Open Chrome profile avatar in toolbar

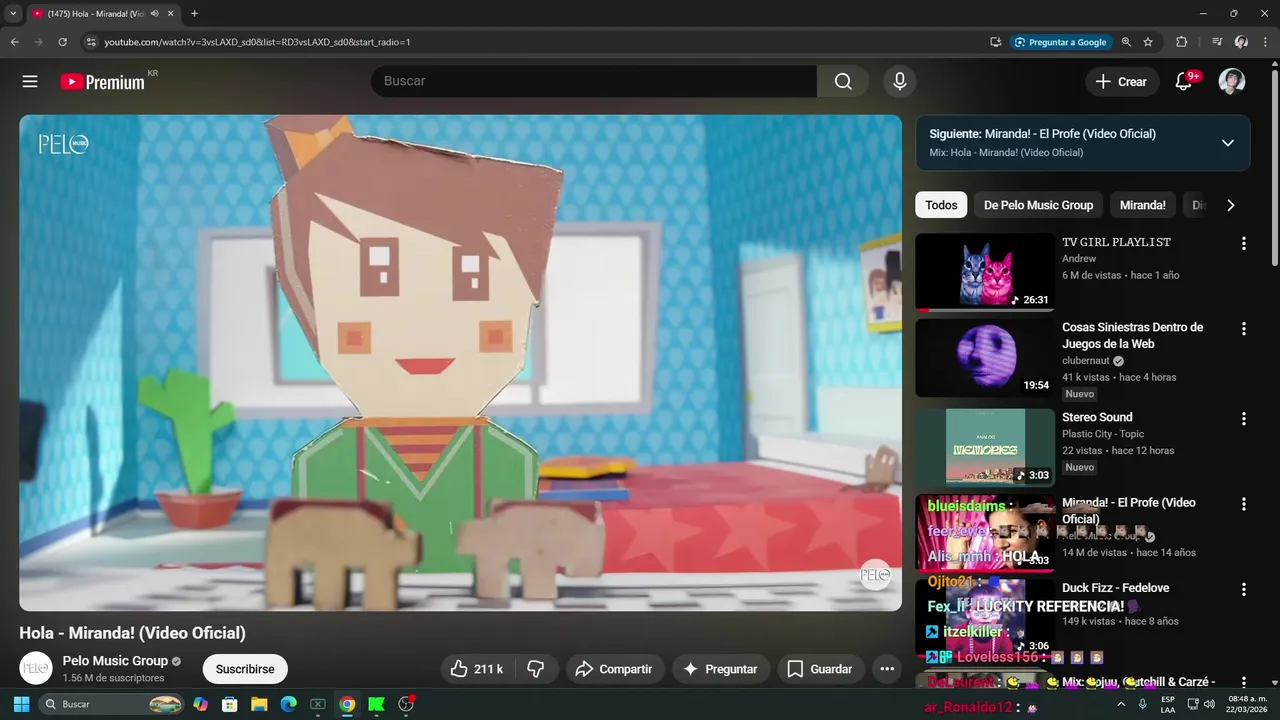tap(1241, 42)
